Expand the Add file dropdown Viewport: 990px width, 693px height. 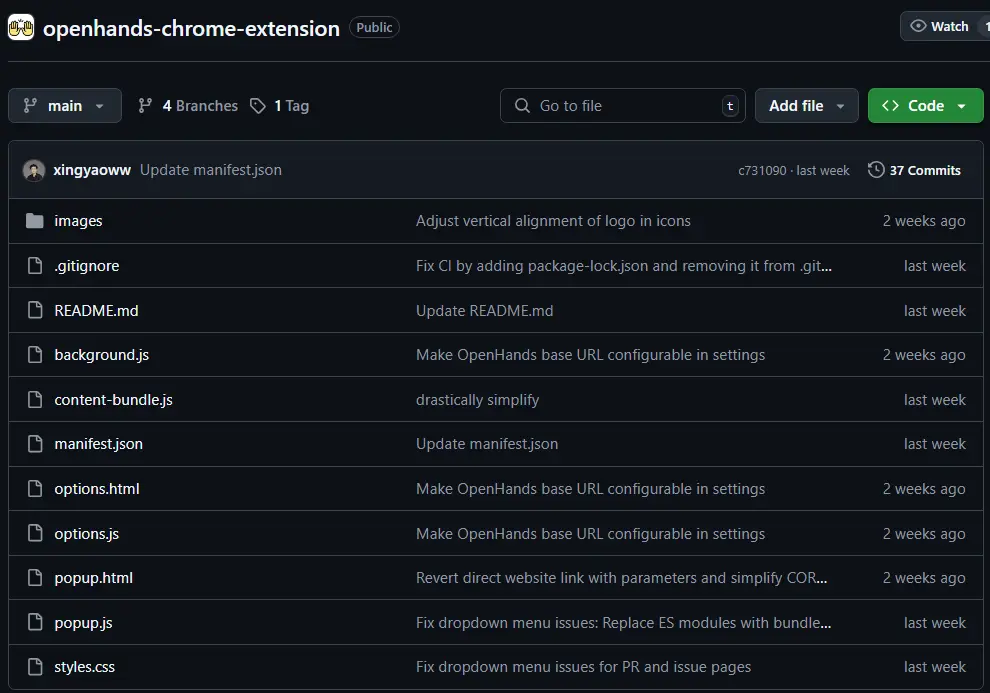806,106
